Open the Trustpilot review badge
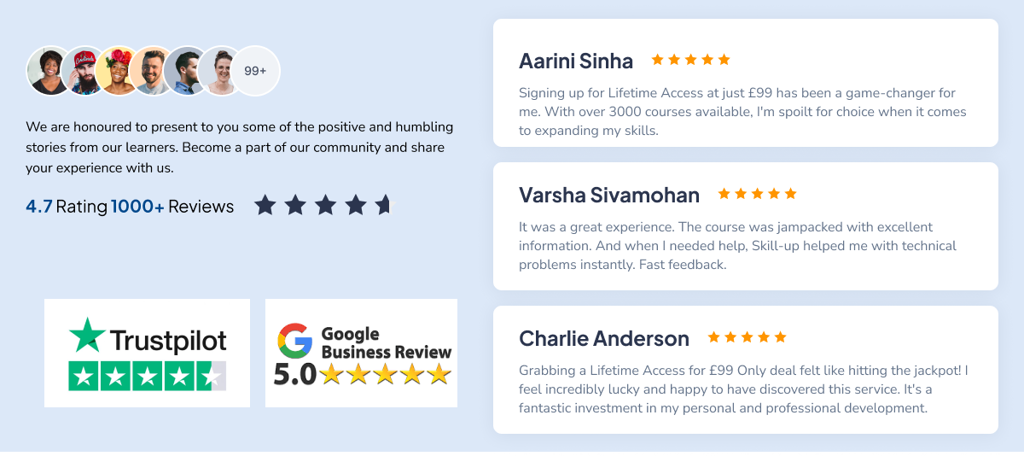1024x456 pixels. (x=147, y=353)
